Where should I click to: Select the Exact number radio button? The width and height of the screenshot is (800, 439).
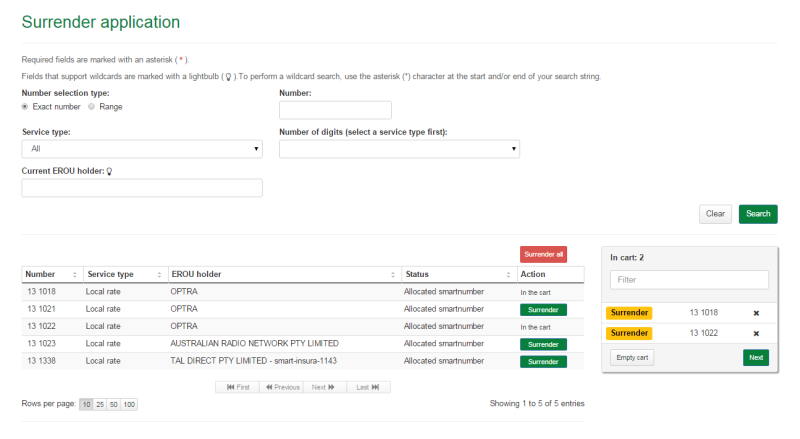[x=25, y=107]
